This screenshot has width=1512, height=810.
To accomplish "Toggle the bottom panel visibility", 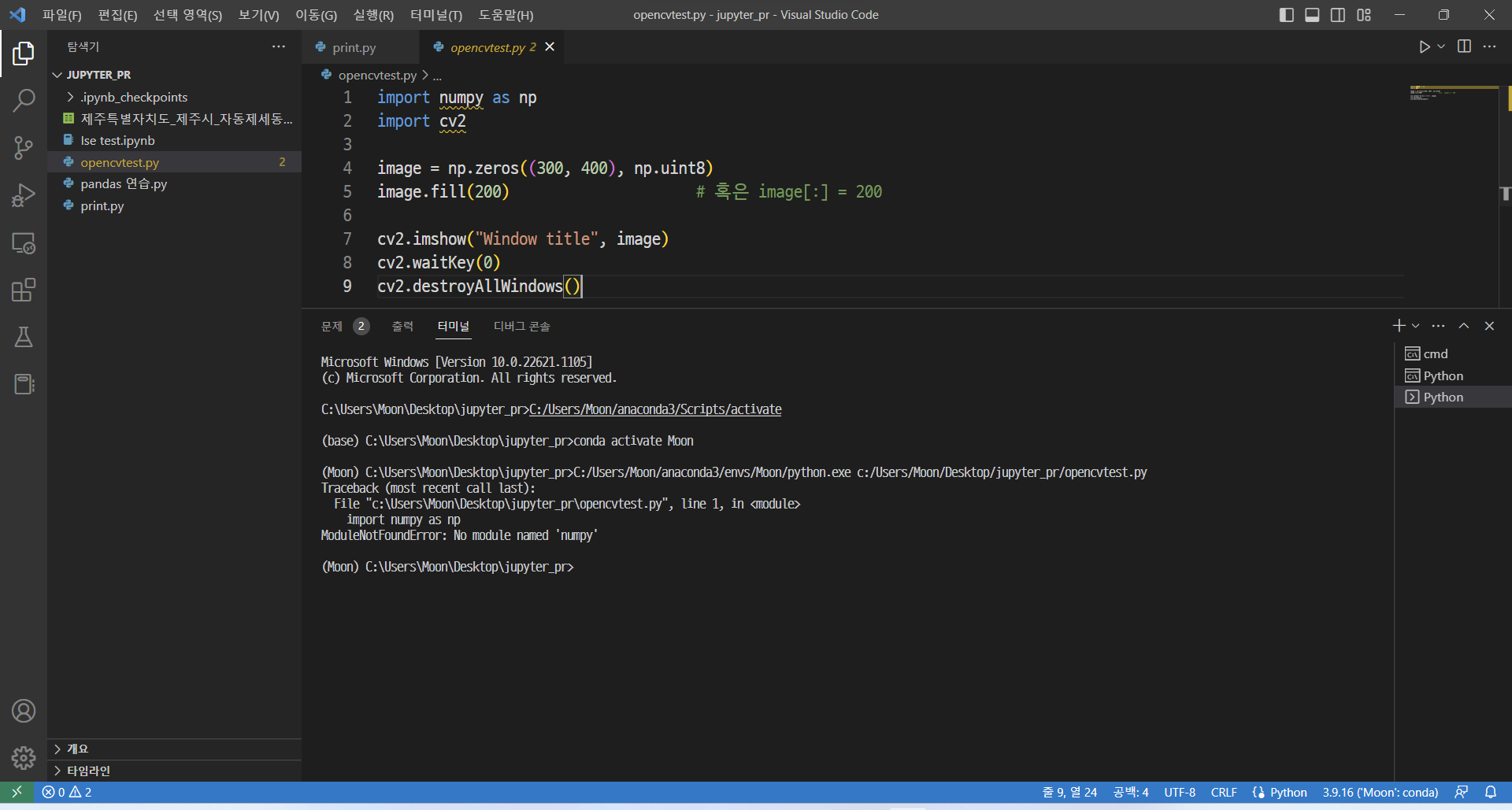I will point(1312,15).
